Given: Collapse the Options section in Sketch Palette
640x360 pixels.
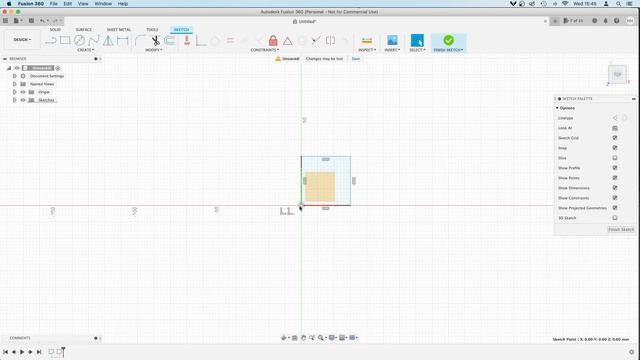Looking at the screenshot, I should click(557, 108).
